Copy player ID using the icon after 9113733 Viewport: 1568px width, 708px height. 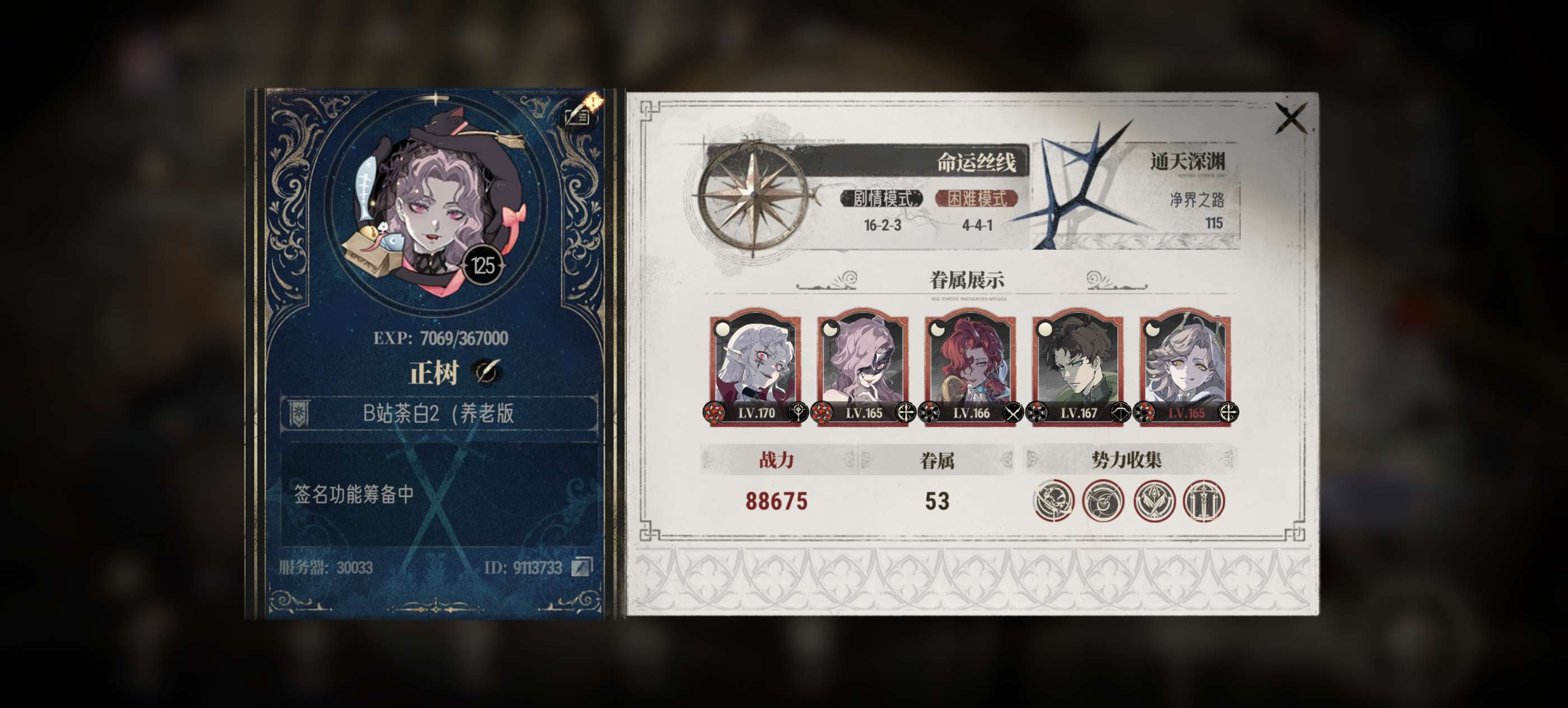pyautogui.click(x=581, y=567)
